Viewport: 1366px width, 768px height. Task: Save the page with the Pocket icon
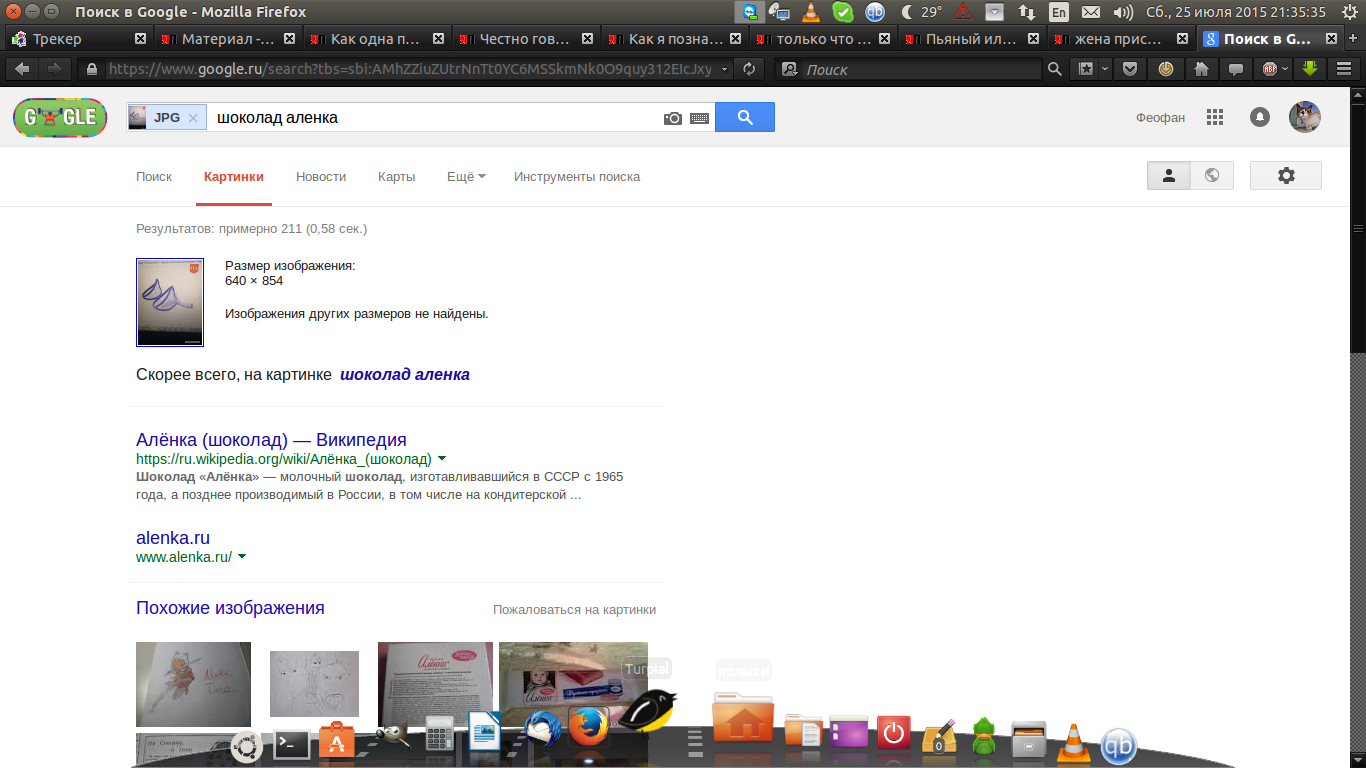pos(1130,69)
